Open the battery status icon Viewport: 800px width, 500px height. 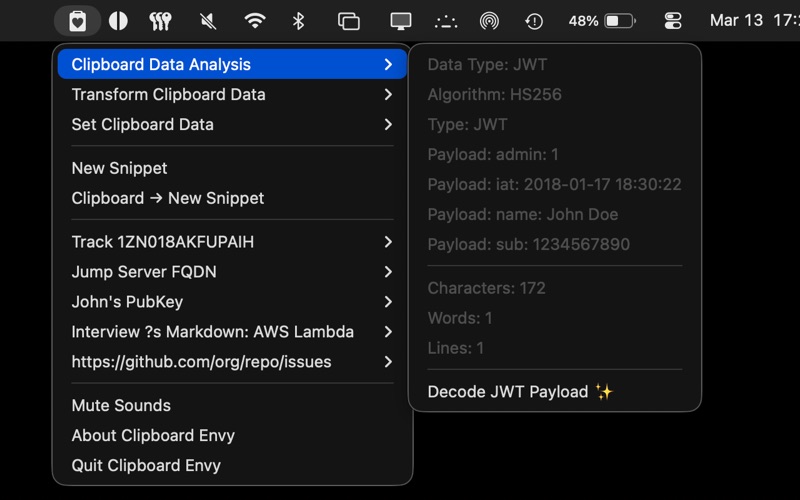620,21
